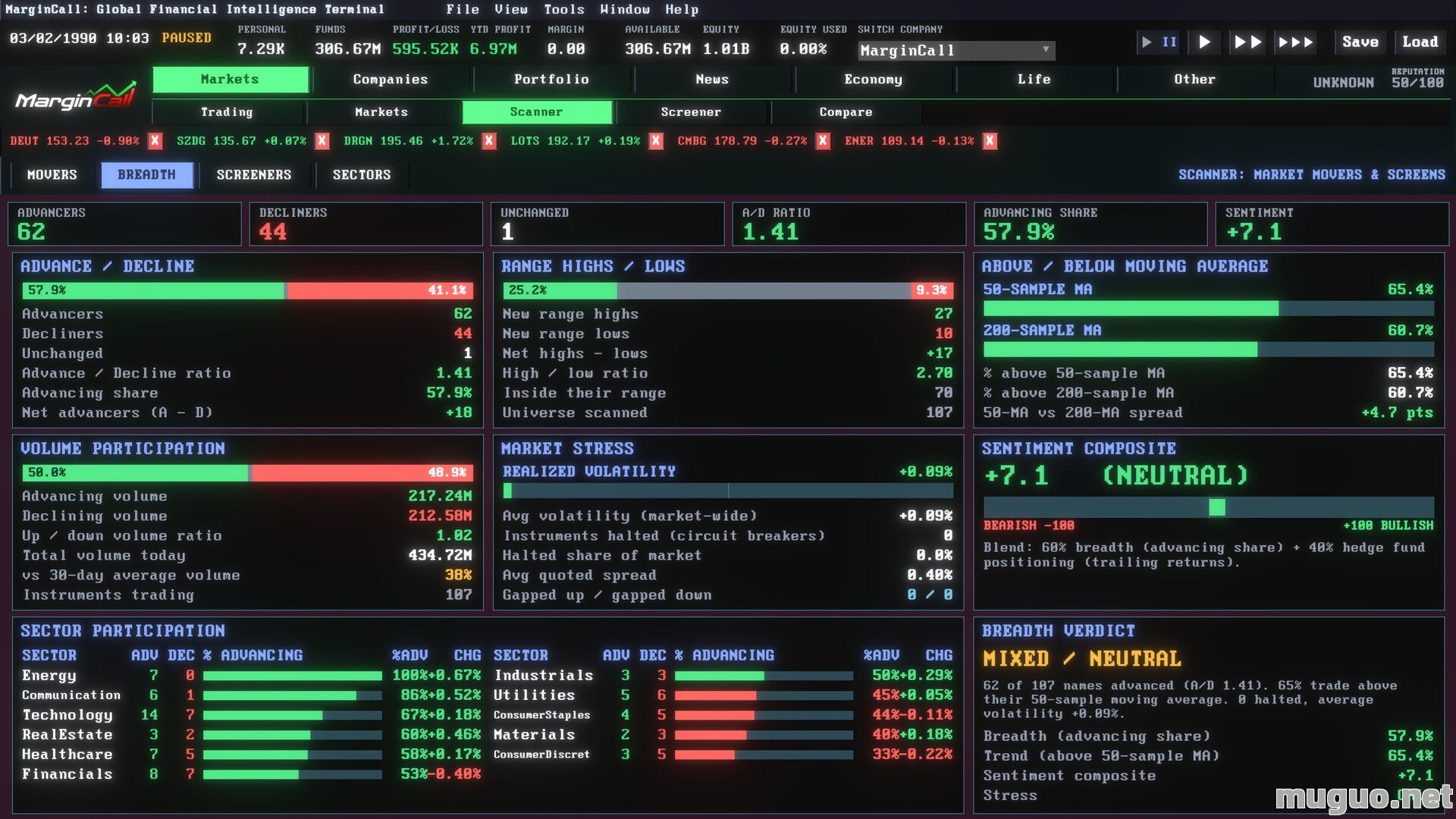Image resolution: width=1456 pixels, height=819 pixels.
Task: Remove LOTS ticker from watchlist
Action: pos(656,141)
